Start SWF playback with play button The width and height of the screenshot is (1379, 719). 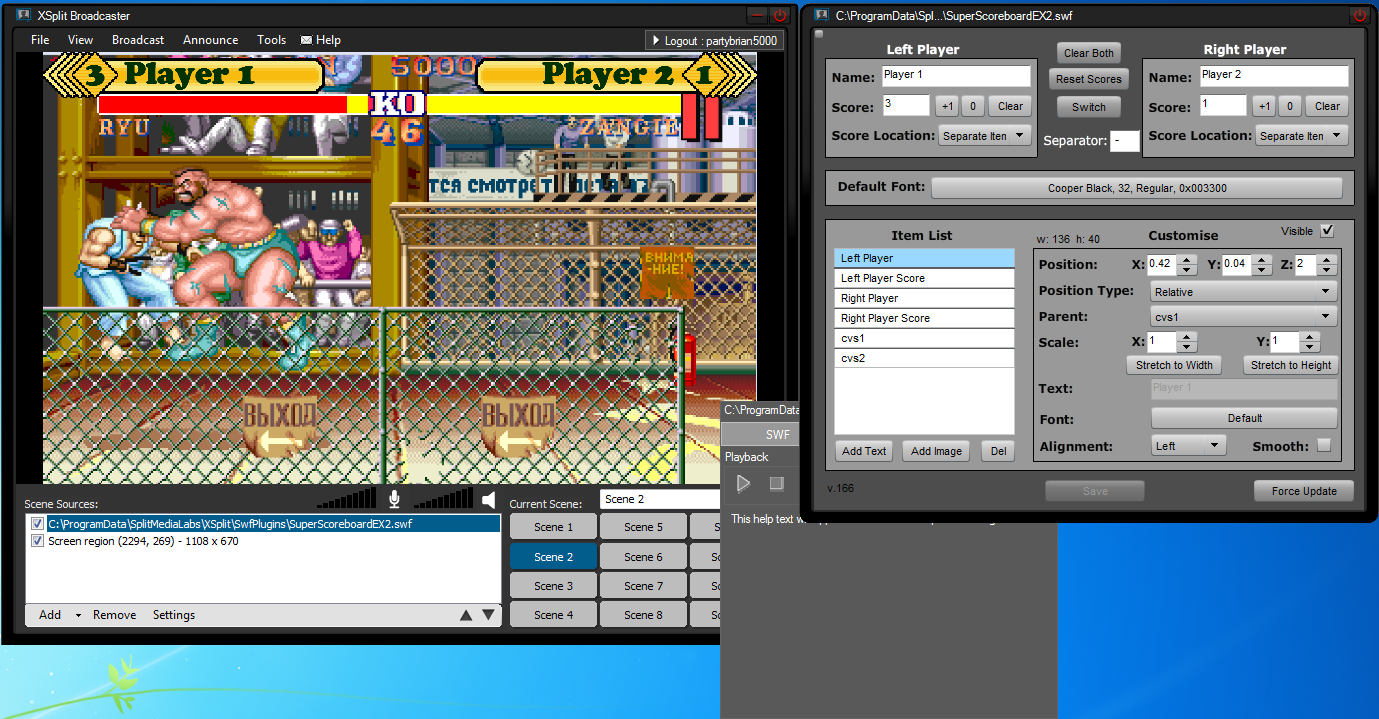pos(743,484)
